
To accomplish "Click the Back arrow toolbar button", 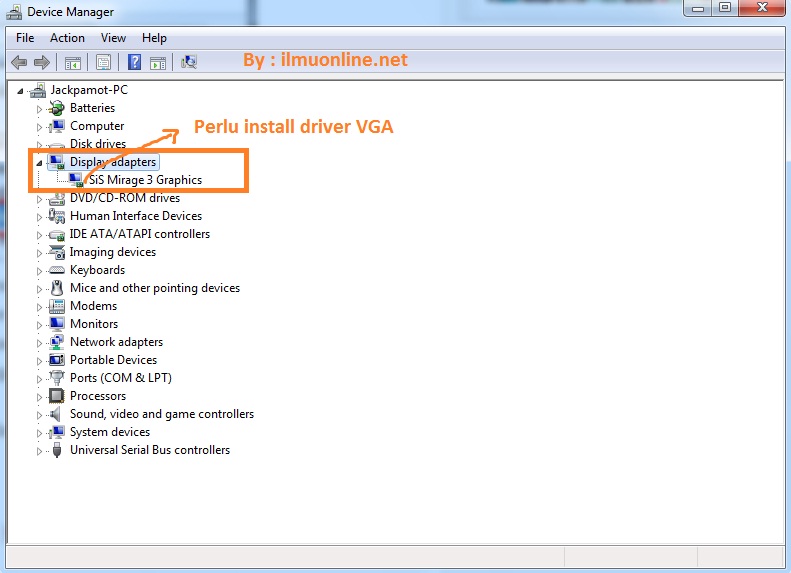I will tap(19, 62).
